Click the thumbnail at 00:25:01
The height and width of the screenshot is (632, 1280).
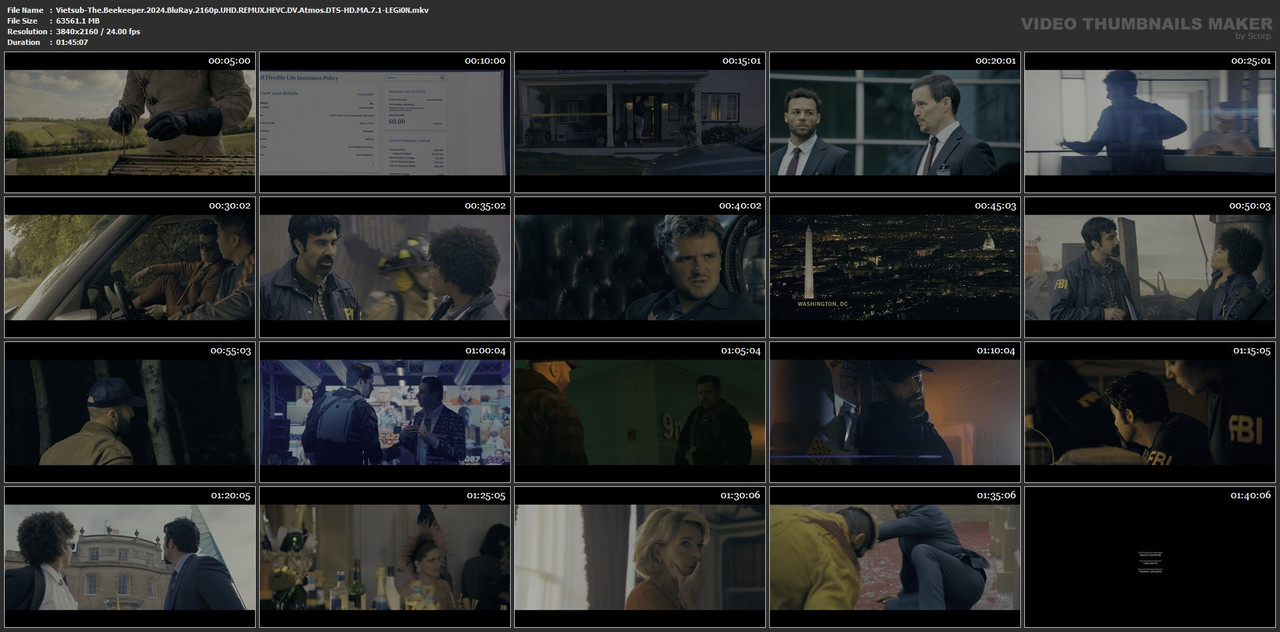click(1150, 122)
